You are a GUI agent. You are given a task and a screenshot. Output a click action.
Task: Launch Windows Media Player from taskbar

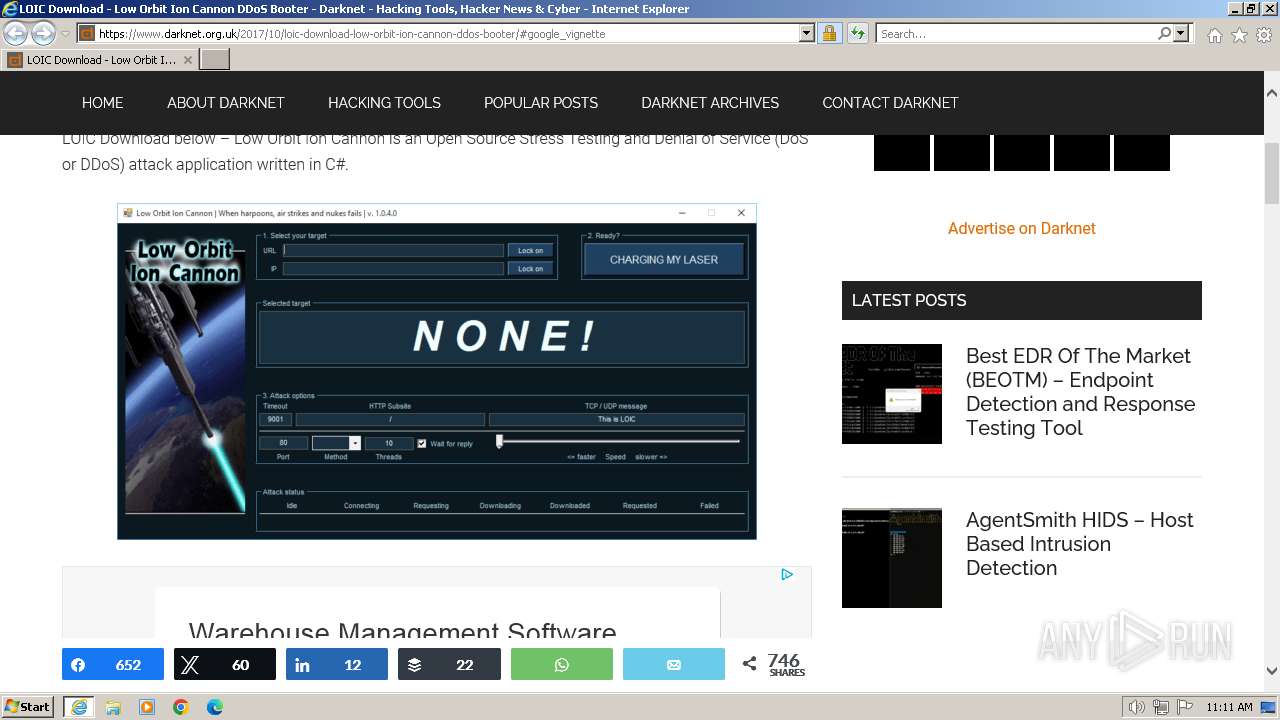pos(147,707)
